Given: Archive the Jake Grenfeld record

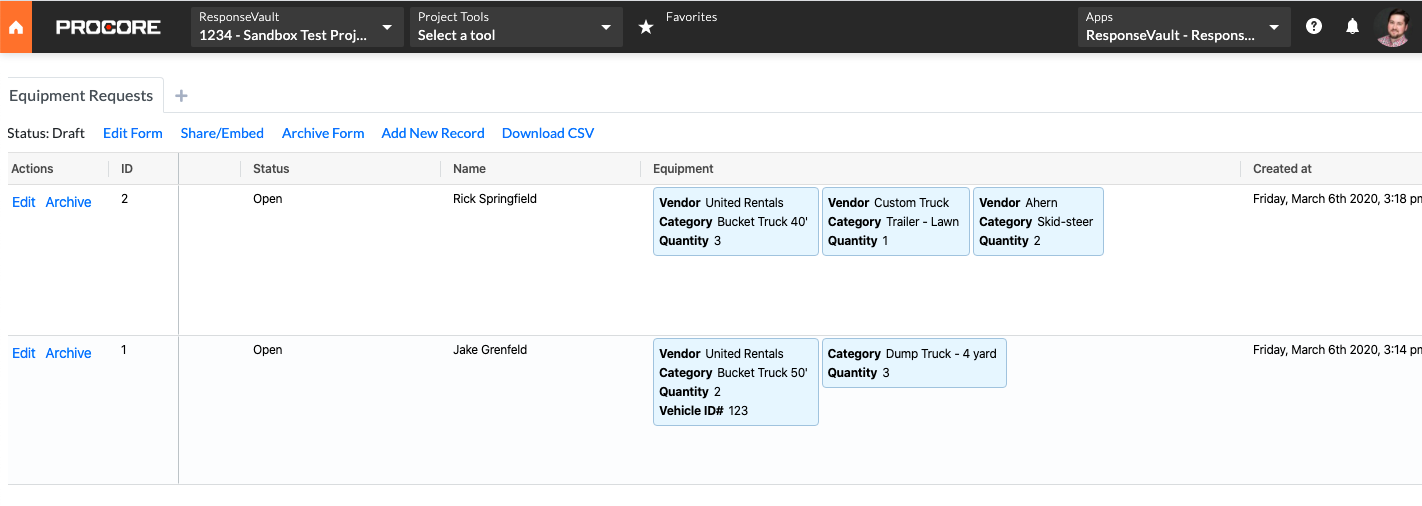Looking at the screenshot, I should pyautogui.click(x=68, y=353).
